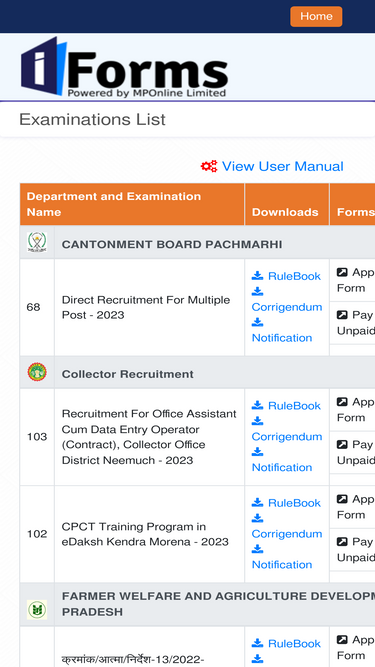Click the Collector Recruitment emblem icon

tap(37, 372)
